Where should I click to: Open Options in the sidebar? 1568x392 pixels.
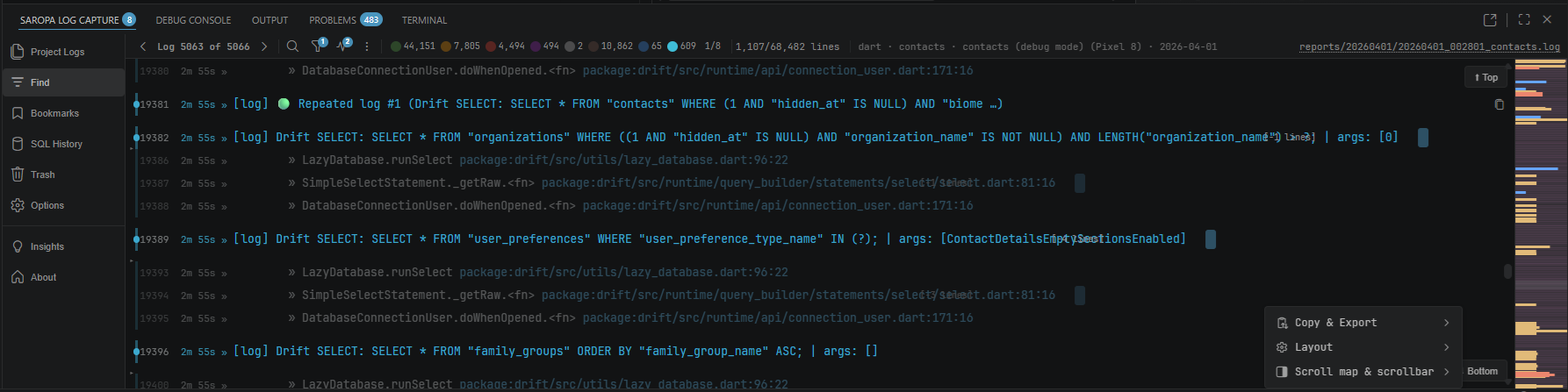coord(63,205)
